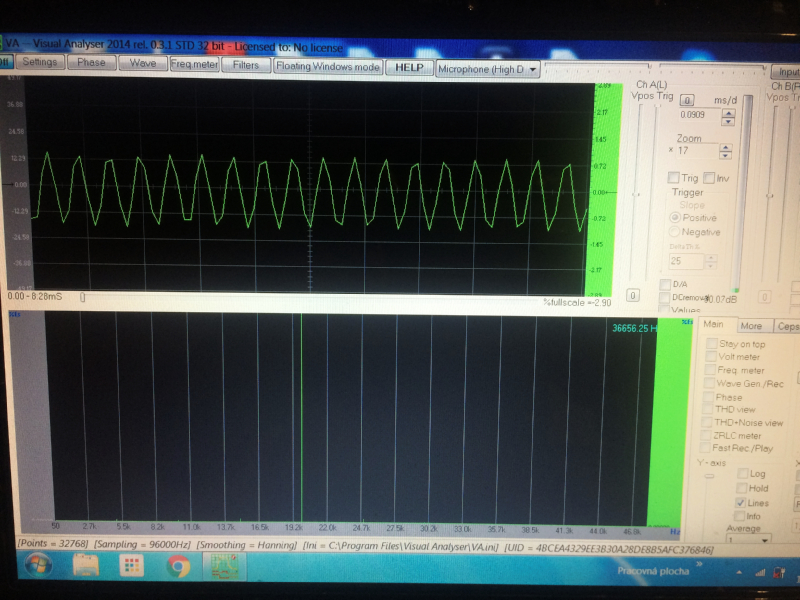The height and width of the screenshot is (600, 800).
Task: Click the 0 button under Ch A Vpos slider
Action: point(633,295)
